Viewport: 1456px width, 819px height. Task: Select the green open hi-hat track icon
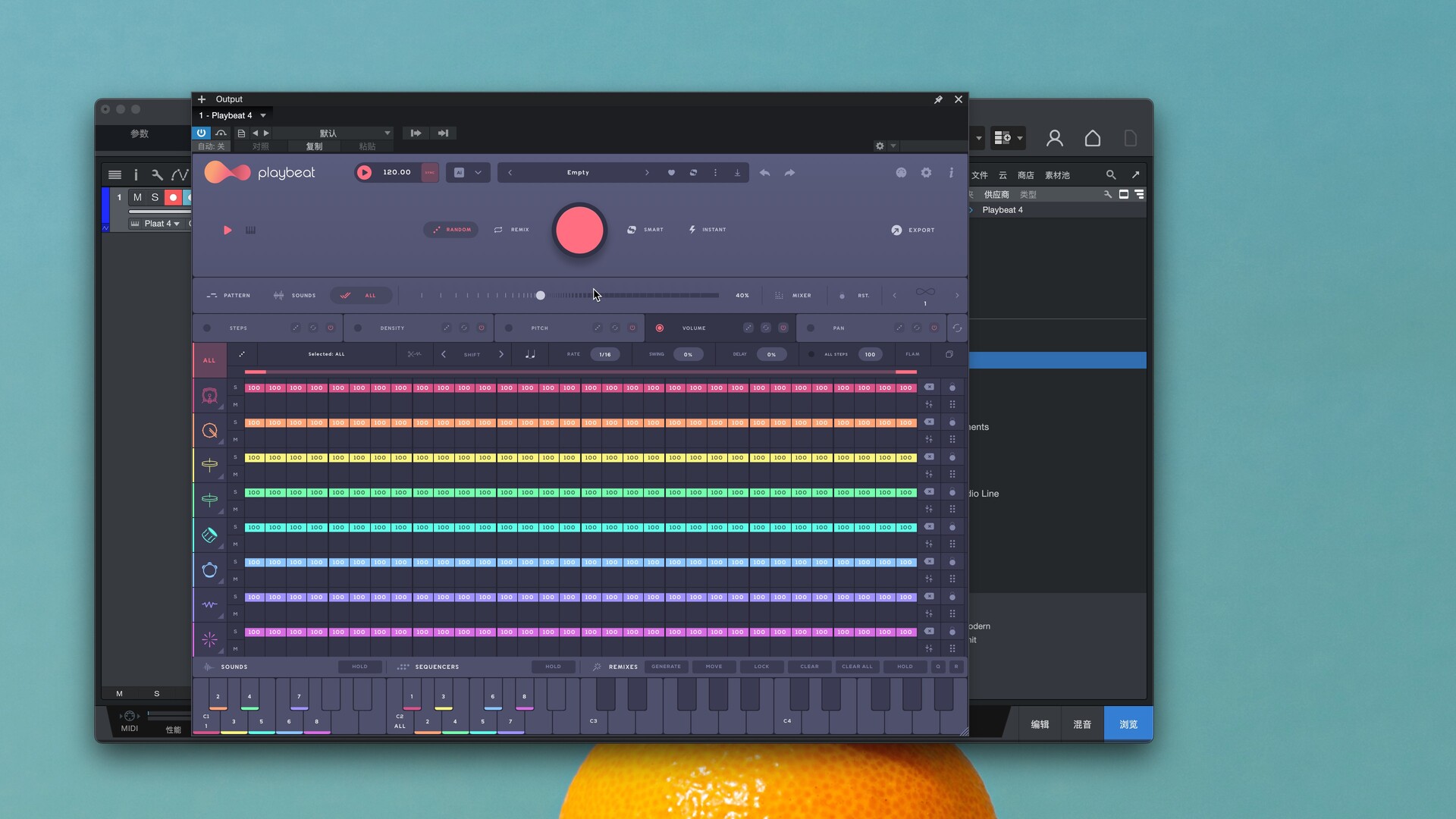[210, 500]
